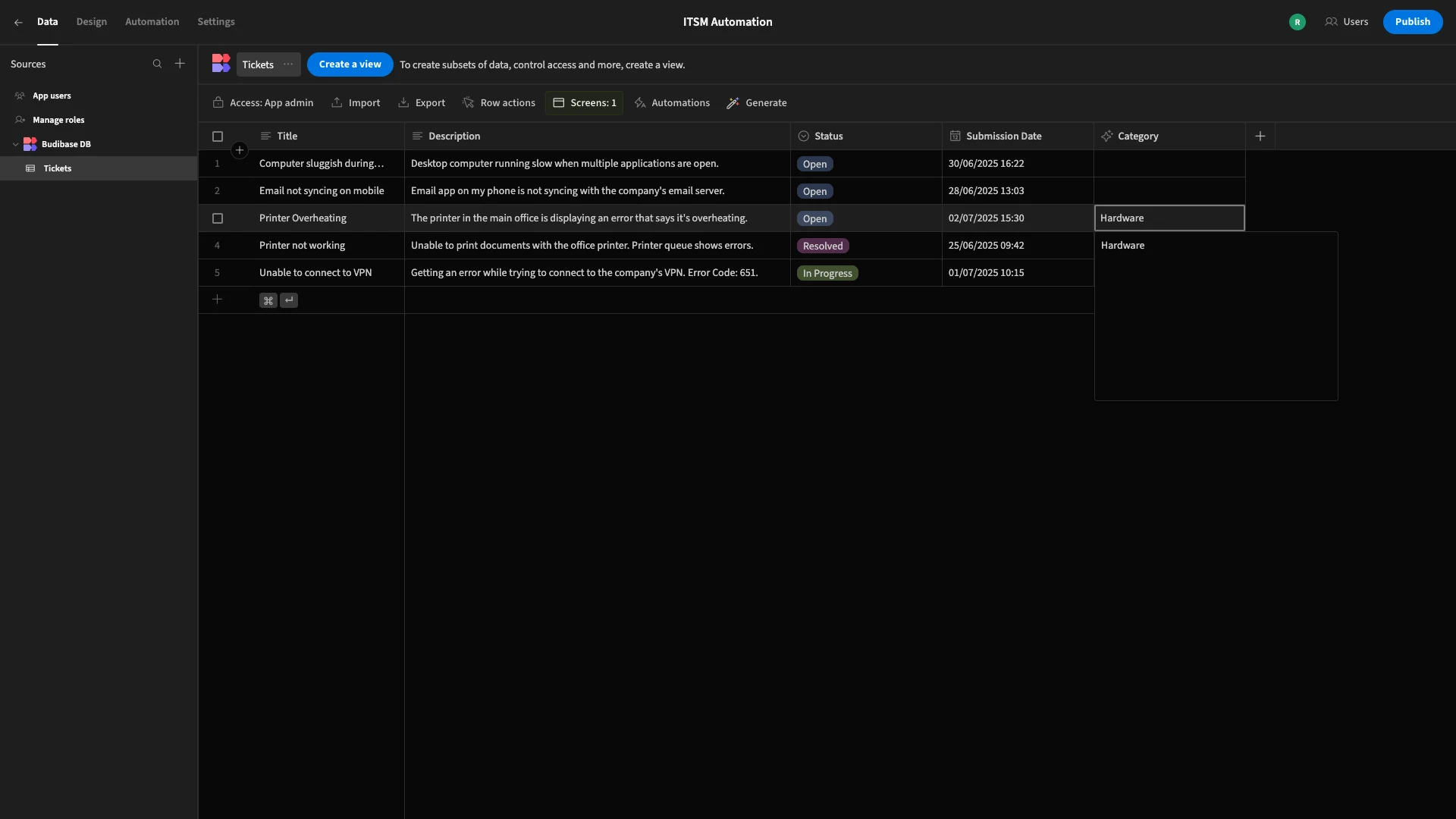Click Hardware in the expanded cell popup
The image size is (1456, 819).
pyautogui.click(x=1122, y=246)
